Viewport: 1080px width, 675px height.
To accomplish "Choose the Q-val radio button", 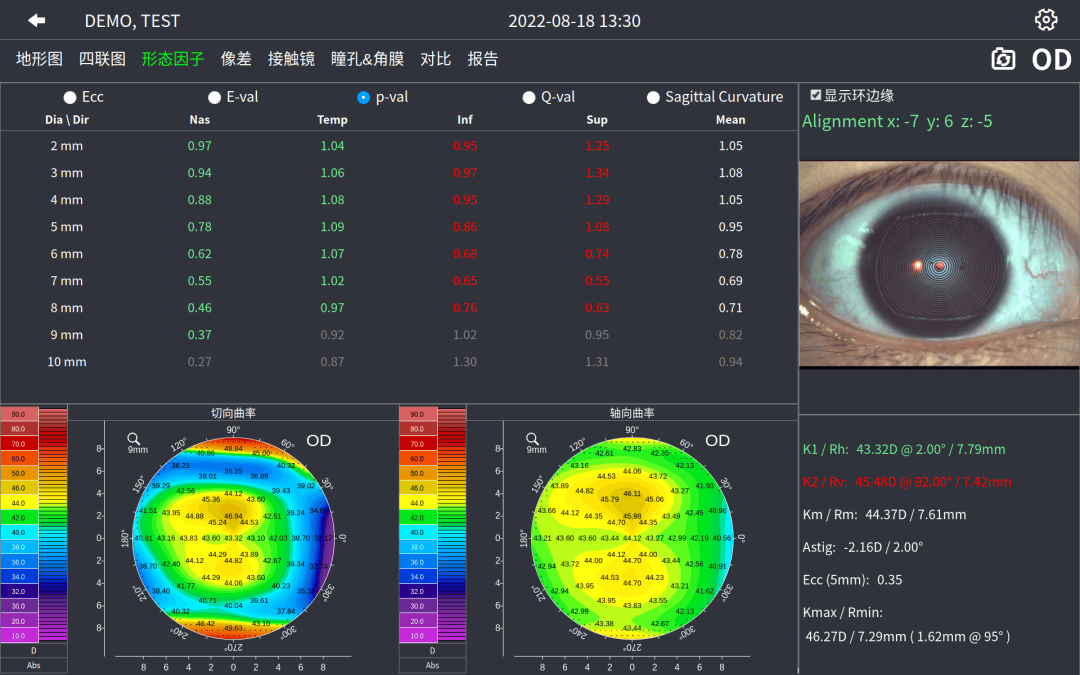I will 529,97.
